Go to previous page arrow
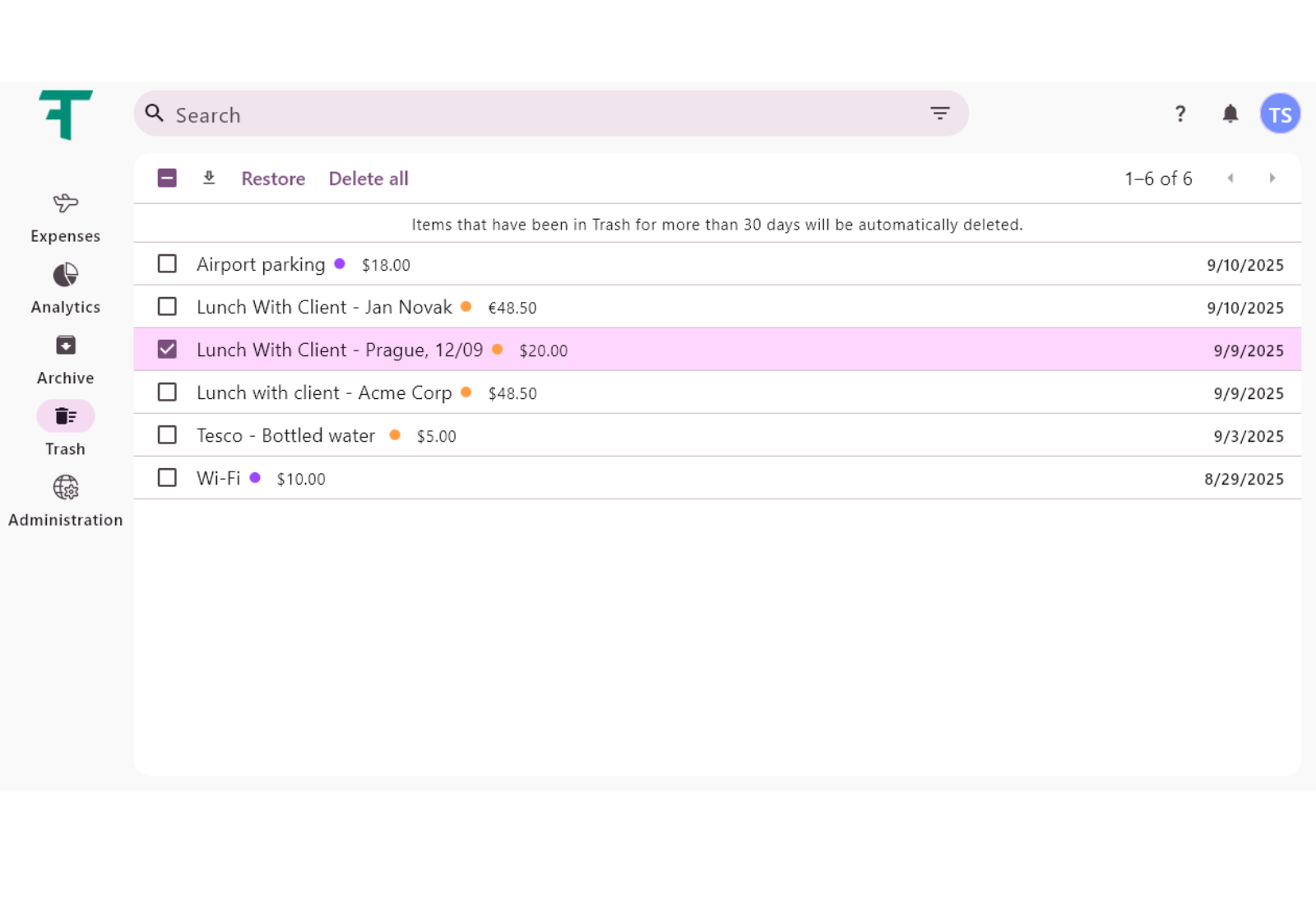This screenshot has height=905, width=1316. tap(1230, 178)
